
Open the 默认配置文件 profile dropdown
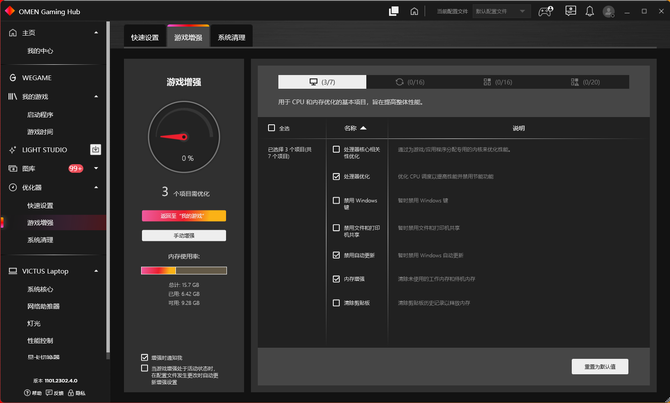(x=501, y=12)
